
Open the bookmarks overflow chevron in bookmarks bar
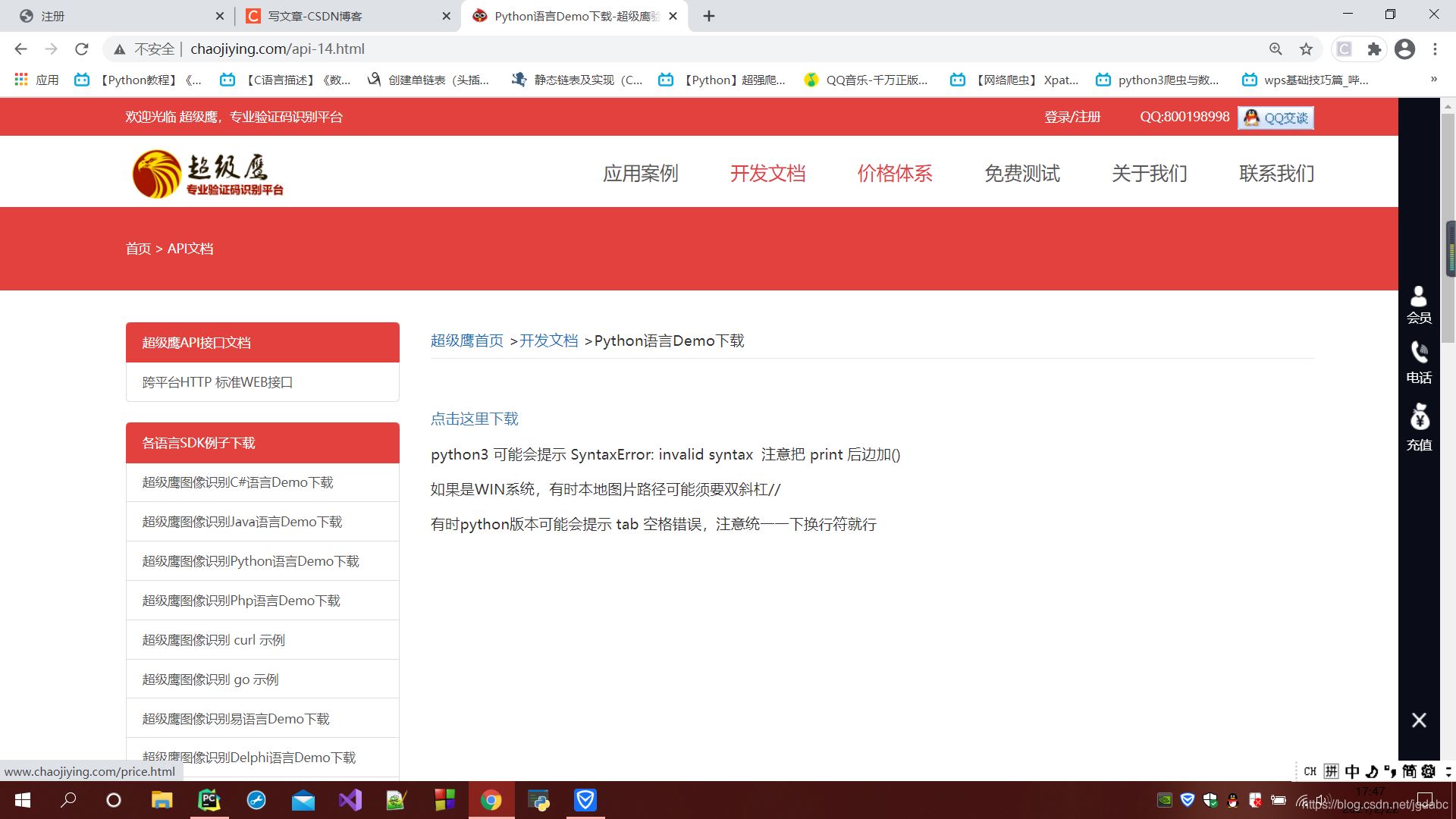(x=1435, y=79)
